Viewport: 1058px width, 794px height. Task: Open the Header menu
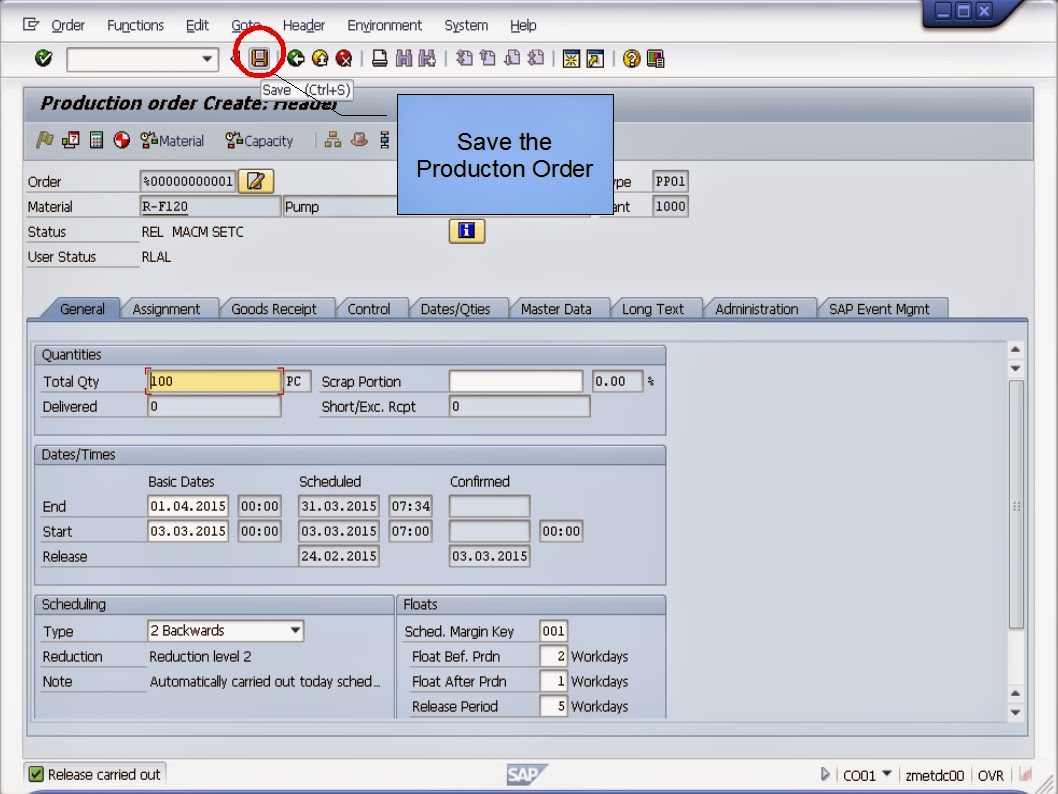[x=304, y=26]
